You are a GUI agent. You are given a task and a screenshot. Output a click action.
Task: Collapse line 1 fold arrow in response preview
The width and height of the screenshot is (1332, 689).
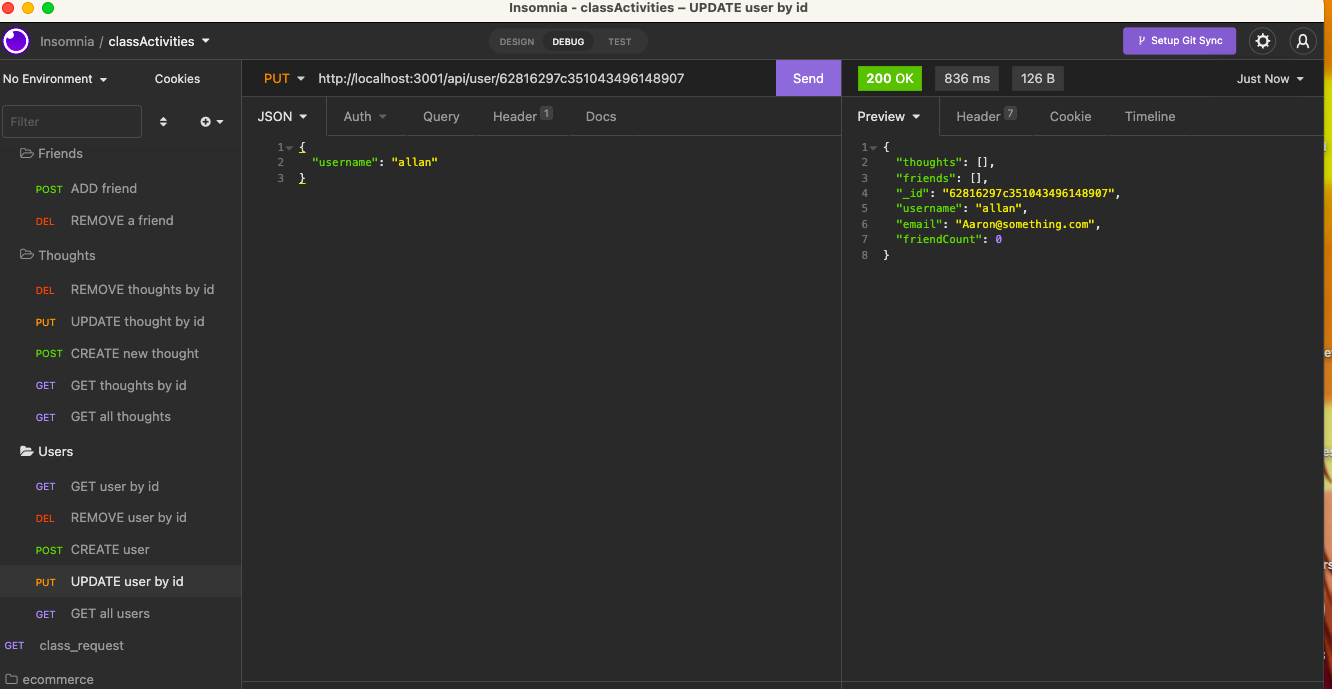[x=874, y=147]
